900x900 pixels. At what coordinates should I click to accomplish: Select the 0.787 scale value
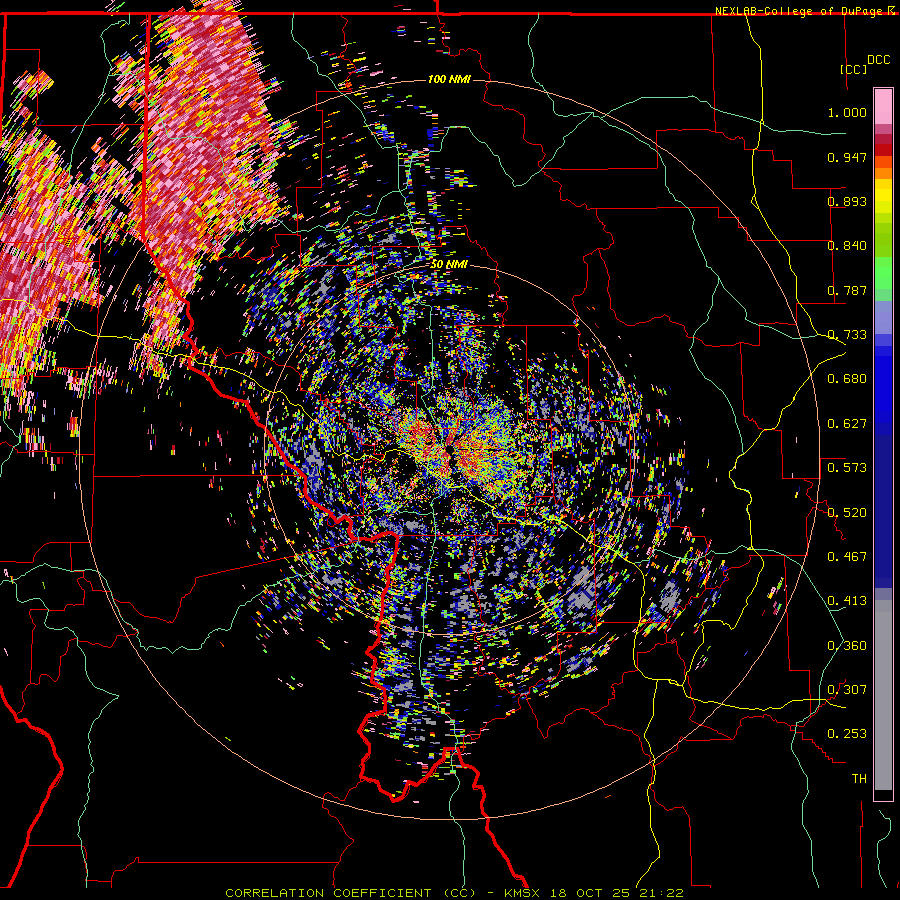coord(847,290)
